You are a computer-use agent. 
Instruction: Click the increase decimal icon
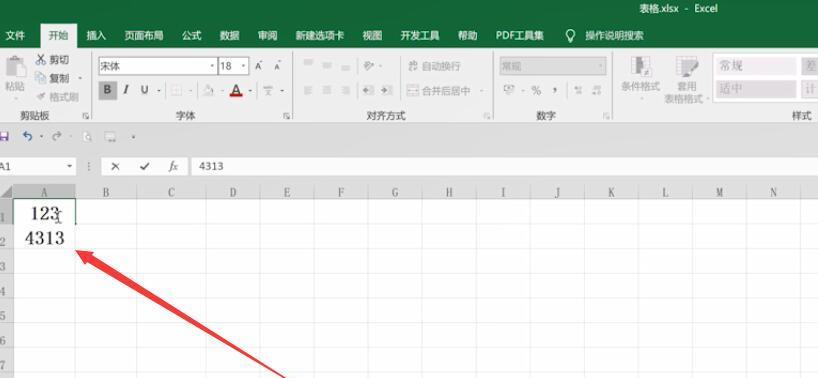tap(578, 91)
